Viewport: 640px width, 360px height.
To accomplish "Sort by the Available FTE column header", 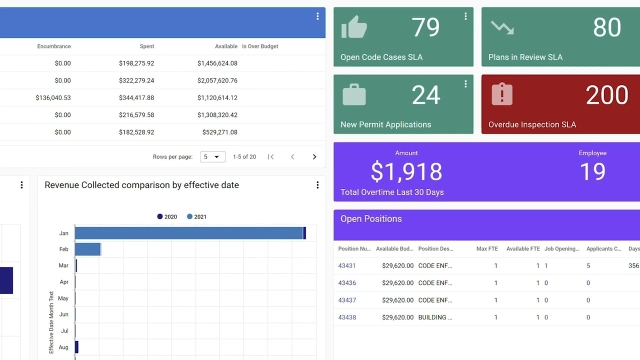I will [523, 249].
